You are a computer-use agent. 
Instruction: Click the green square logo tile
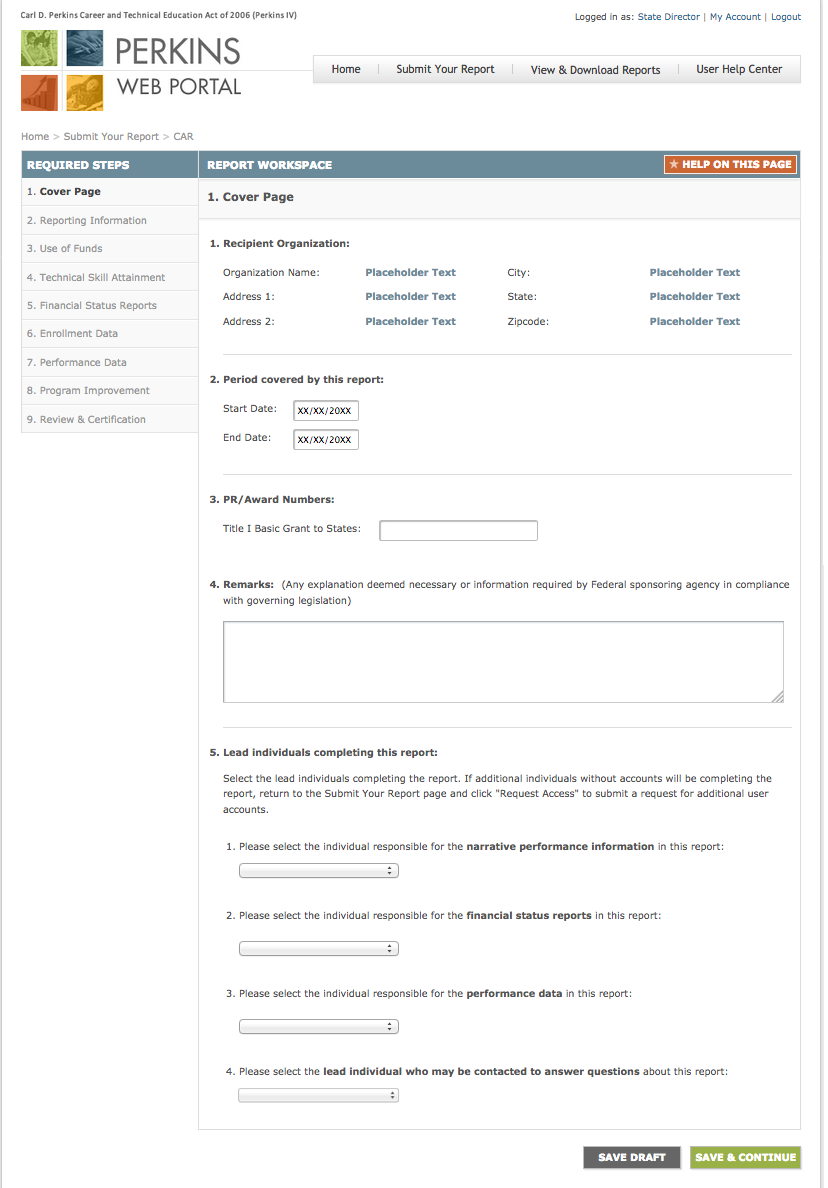(x=39, y=46)
